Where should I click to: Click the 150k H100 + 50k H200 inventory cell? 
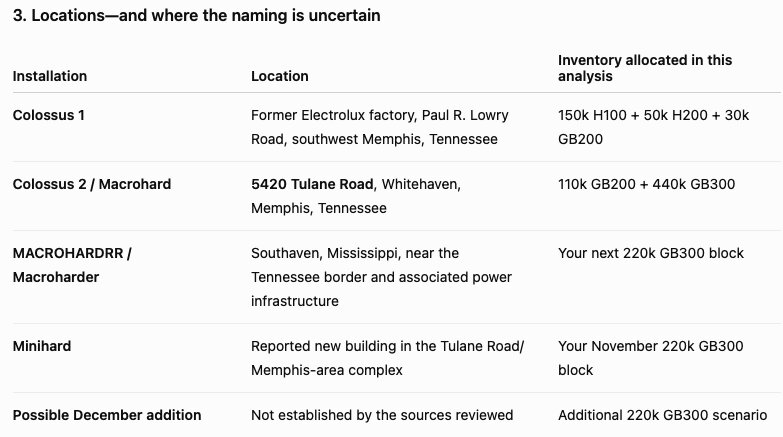pos(653,127)
